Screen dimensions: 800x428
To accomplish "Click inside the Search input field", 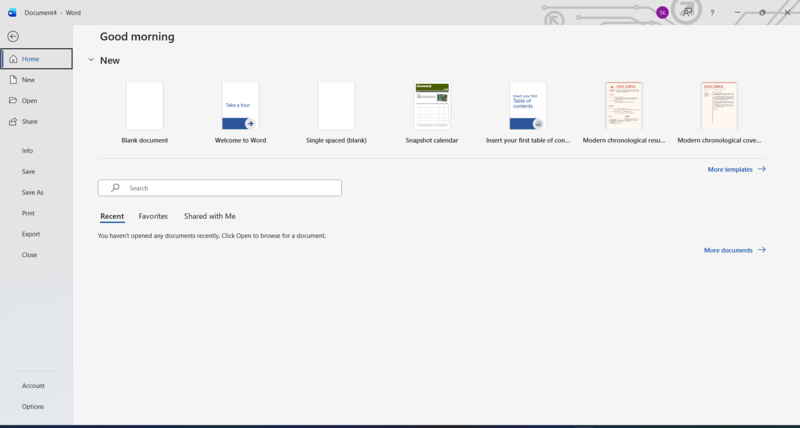I will [220, 188].
